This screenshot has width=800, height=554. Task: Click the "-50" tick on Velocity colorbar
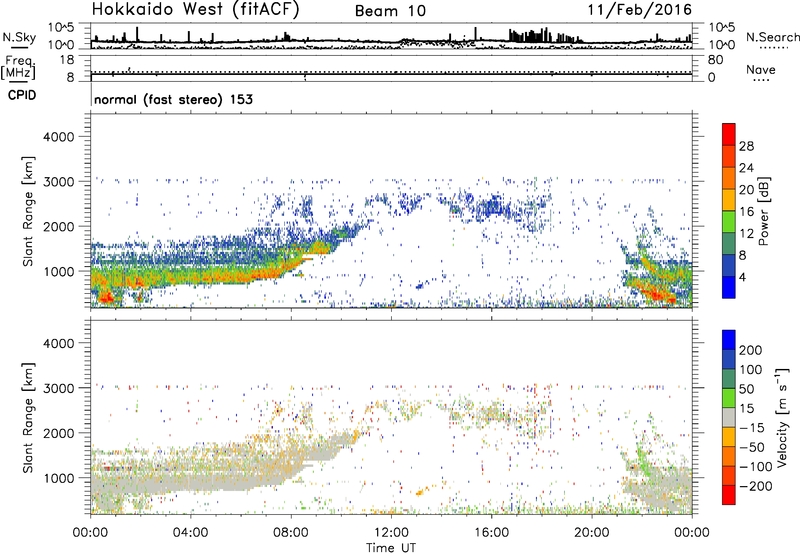[752, 447]
